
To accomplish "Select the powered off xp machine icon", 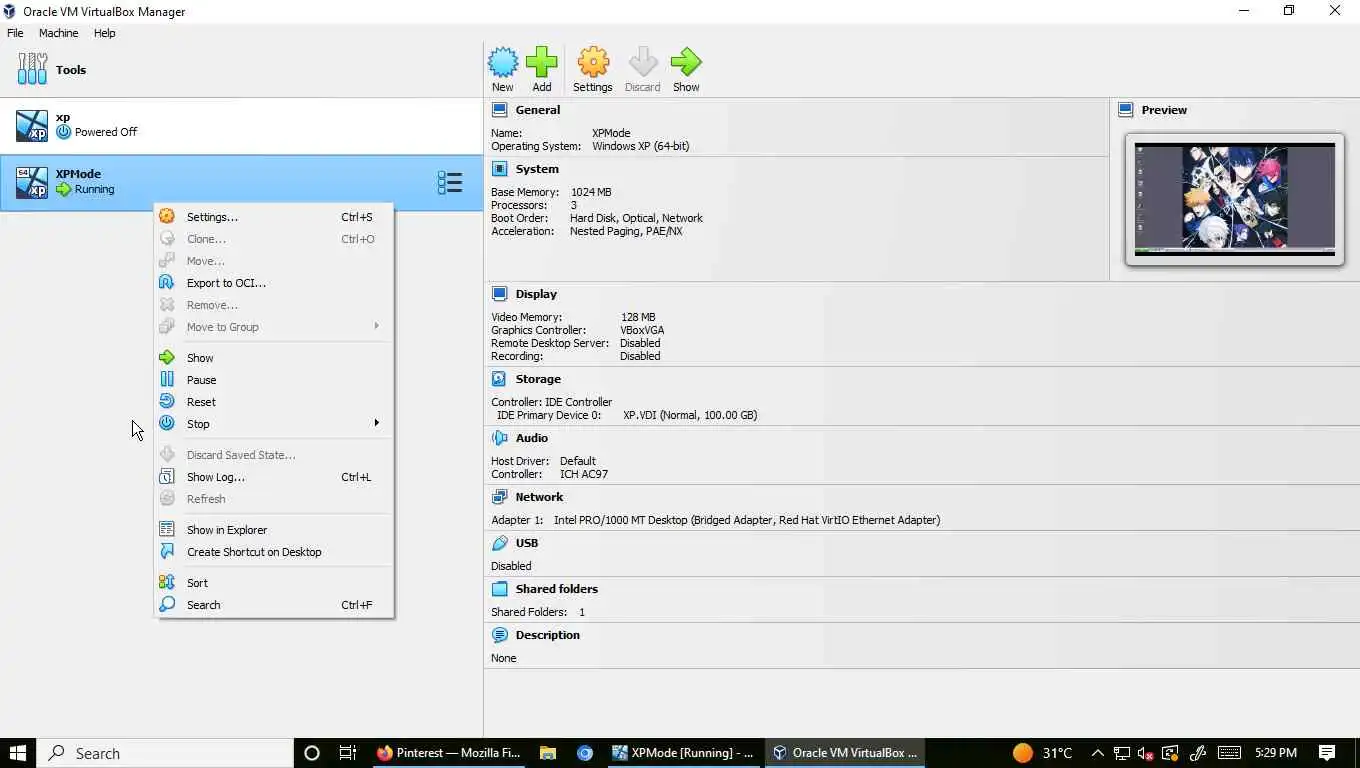I will [x=32, y=125].
